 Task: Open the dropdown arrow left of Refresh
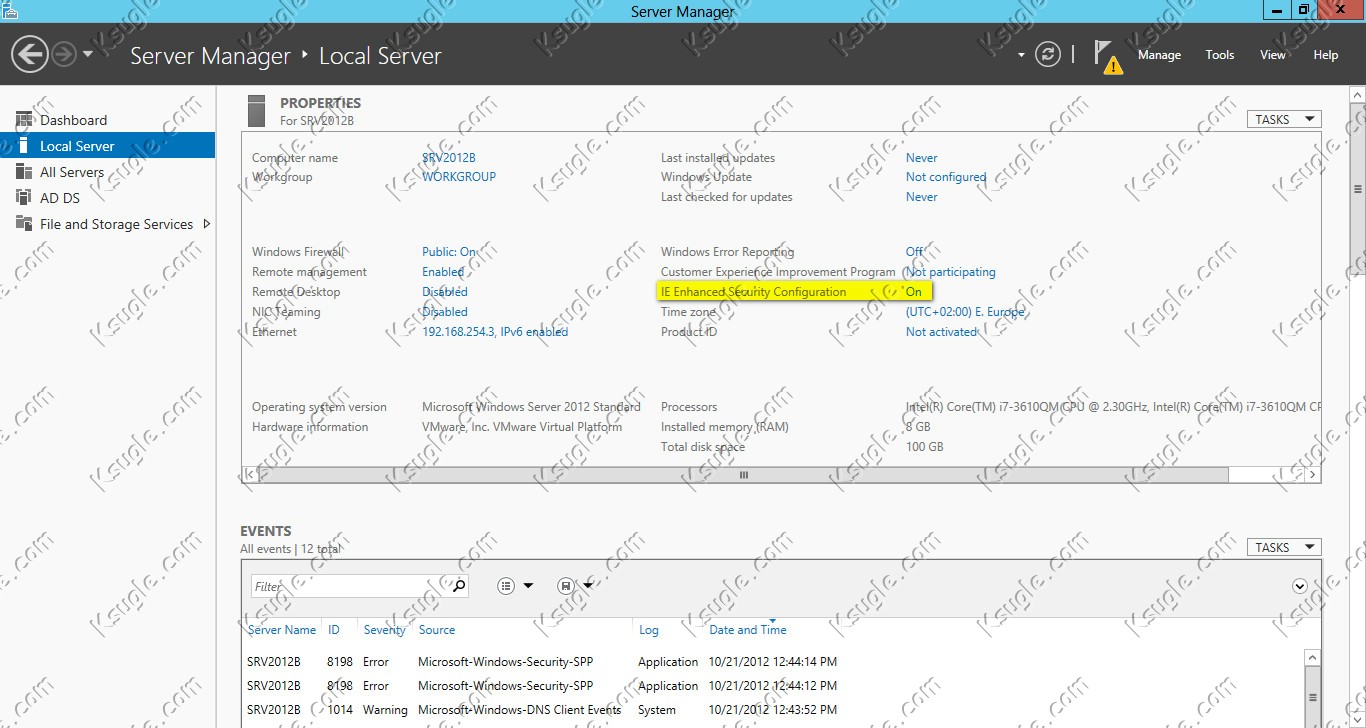(x=1021, y=55)
